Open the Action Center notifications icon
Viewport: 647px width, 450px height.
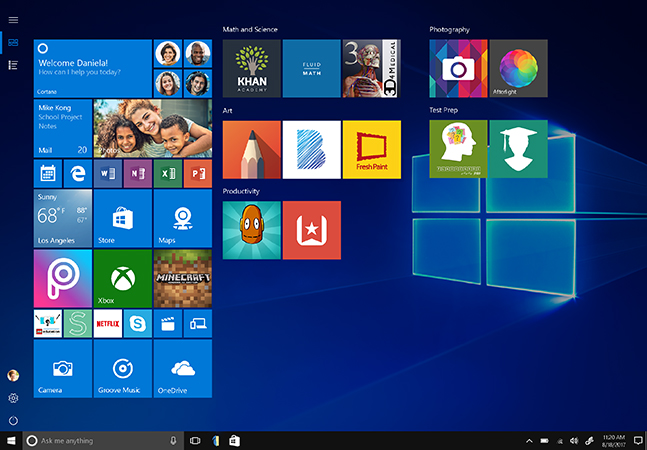tap(638, 441)
